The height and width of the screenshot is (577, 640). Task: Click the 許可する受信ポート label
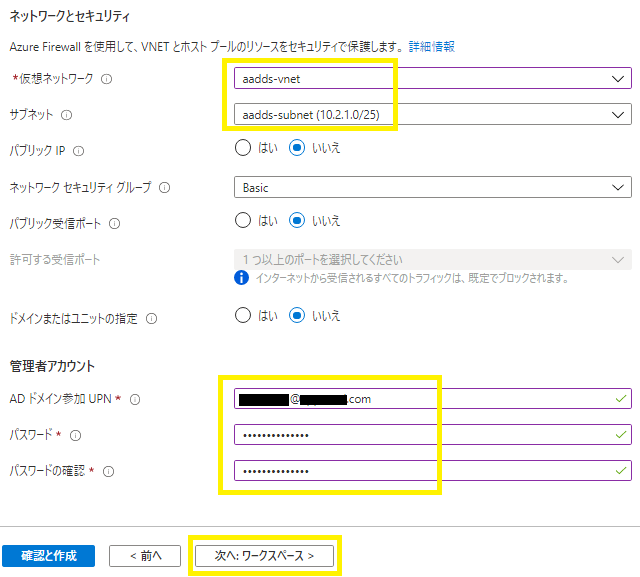point(55,260)
